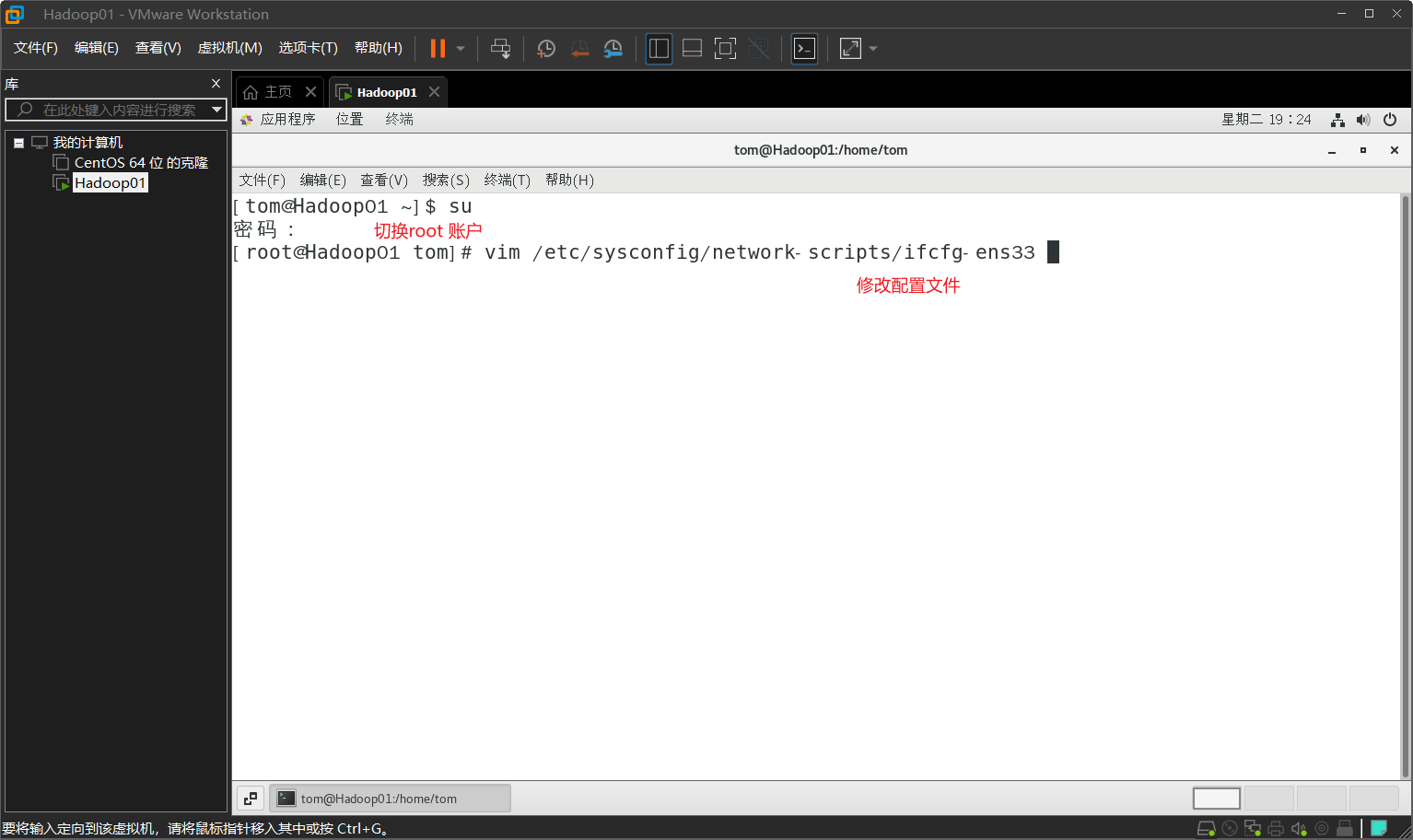Viewport: 1413px width, 840px height.
Task: Switch to the second workspace in the switcher
Action: (1268, 798)
